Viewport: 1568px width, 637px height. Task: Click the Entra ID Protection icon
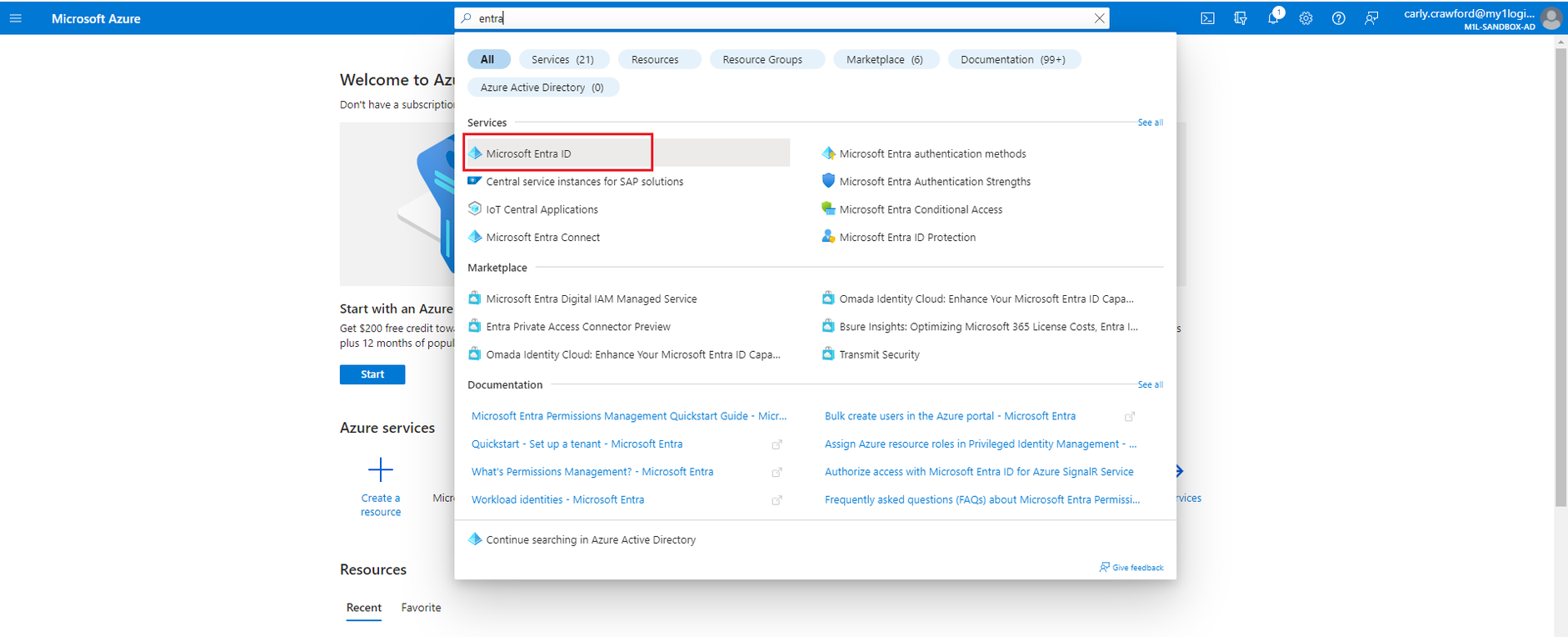coord(828,237)
